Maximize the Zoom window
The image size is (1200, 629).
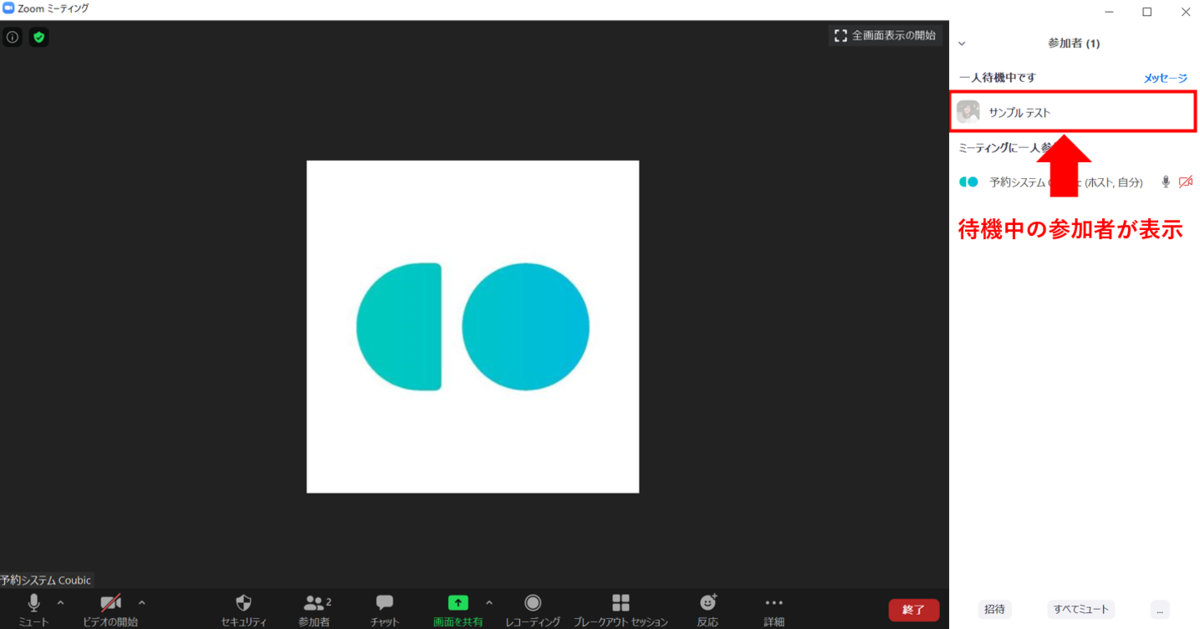click(x=1147, y=11)
